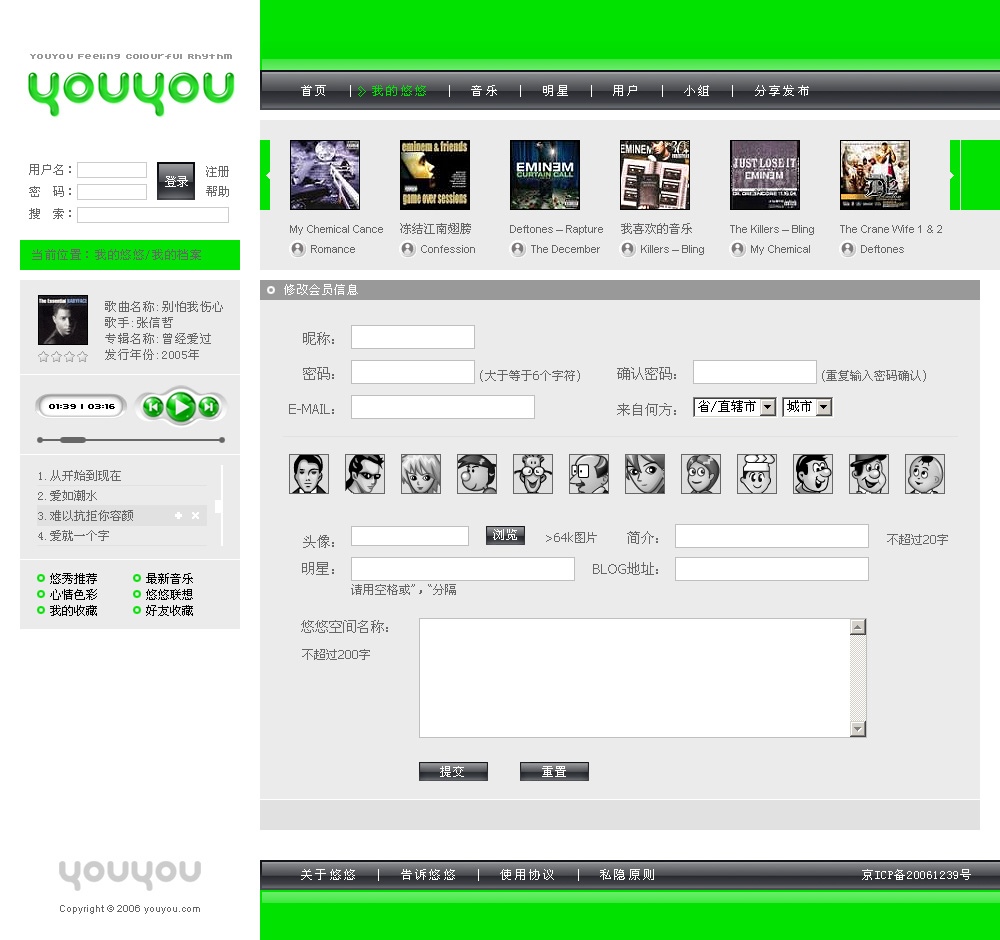1000x940 pixels.
Task: Skip to previous track in player
Action: (153, 406)
